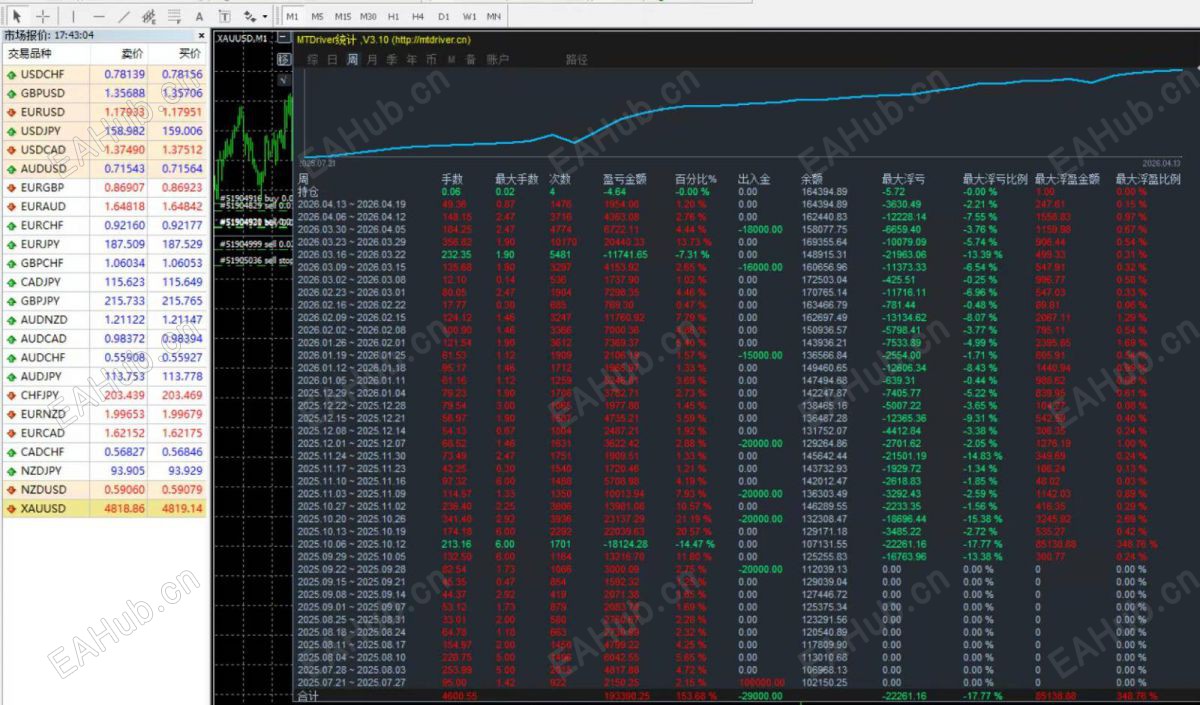This screenshot has height=705, width=1200.
Task: Open the 季 quarterly statistics tab
Action: [392, 60]
